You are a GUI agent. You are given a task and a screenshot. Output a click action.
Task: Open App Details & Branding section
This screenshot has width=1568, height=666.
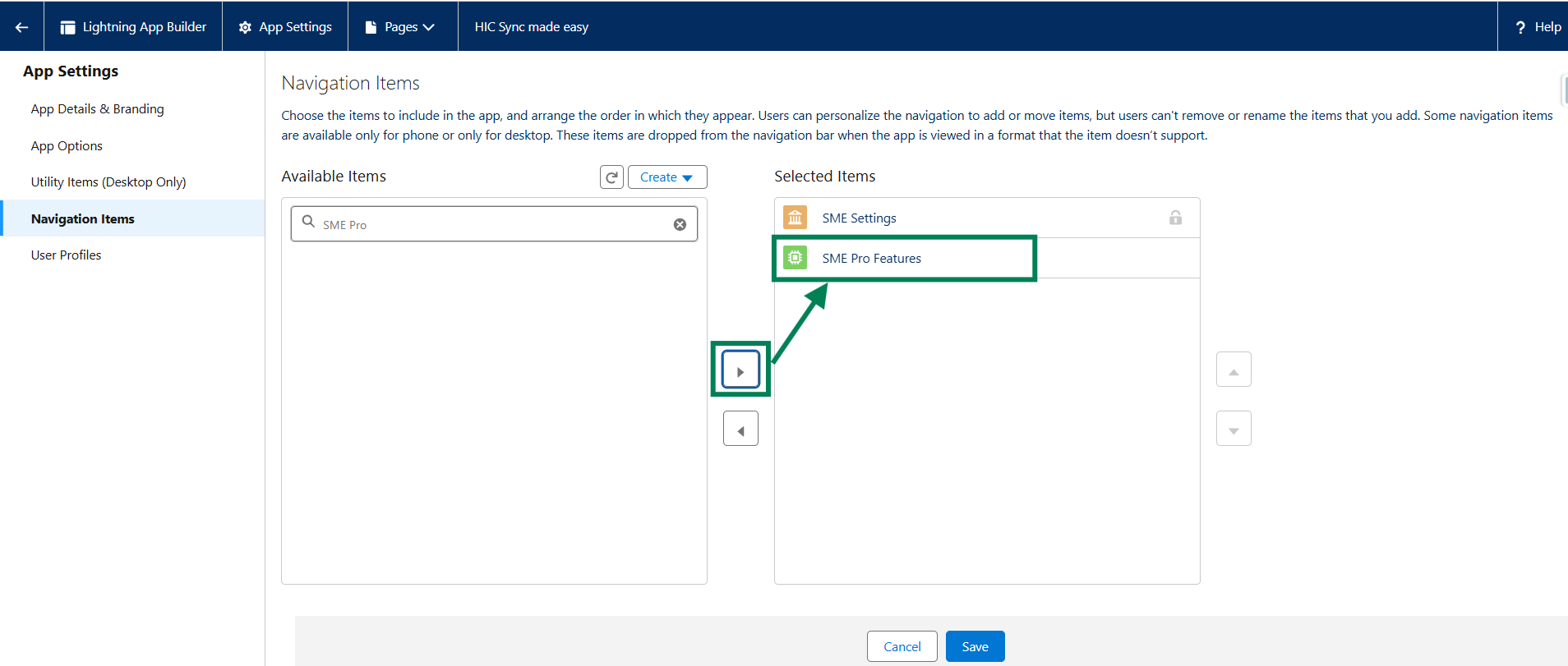pos(97,109)
